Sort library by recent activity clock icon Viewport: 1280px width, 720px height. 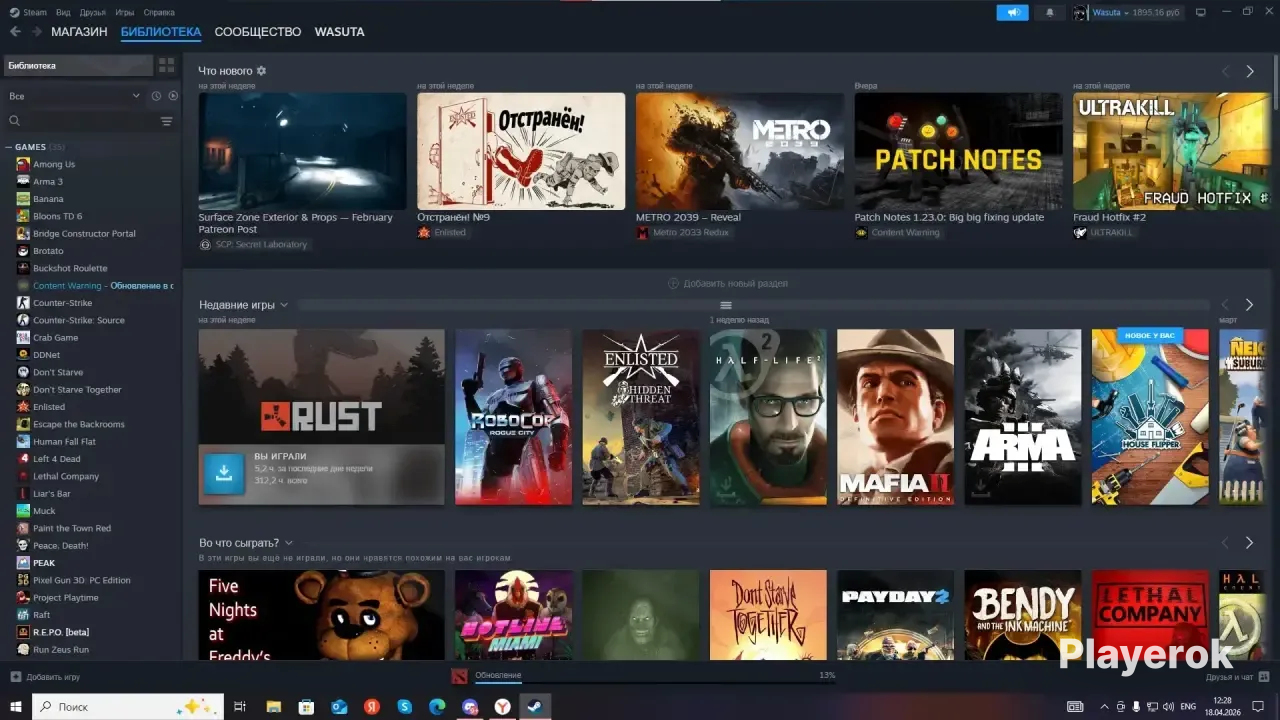coord(156,96)
